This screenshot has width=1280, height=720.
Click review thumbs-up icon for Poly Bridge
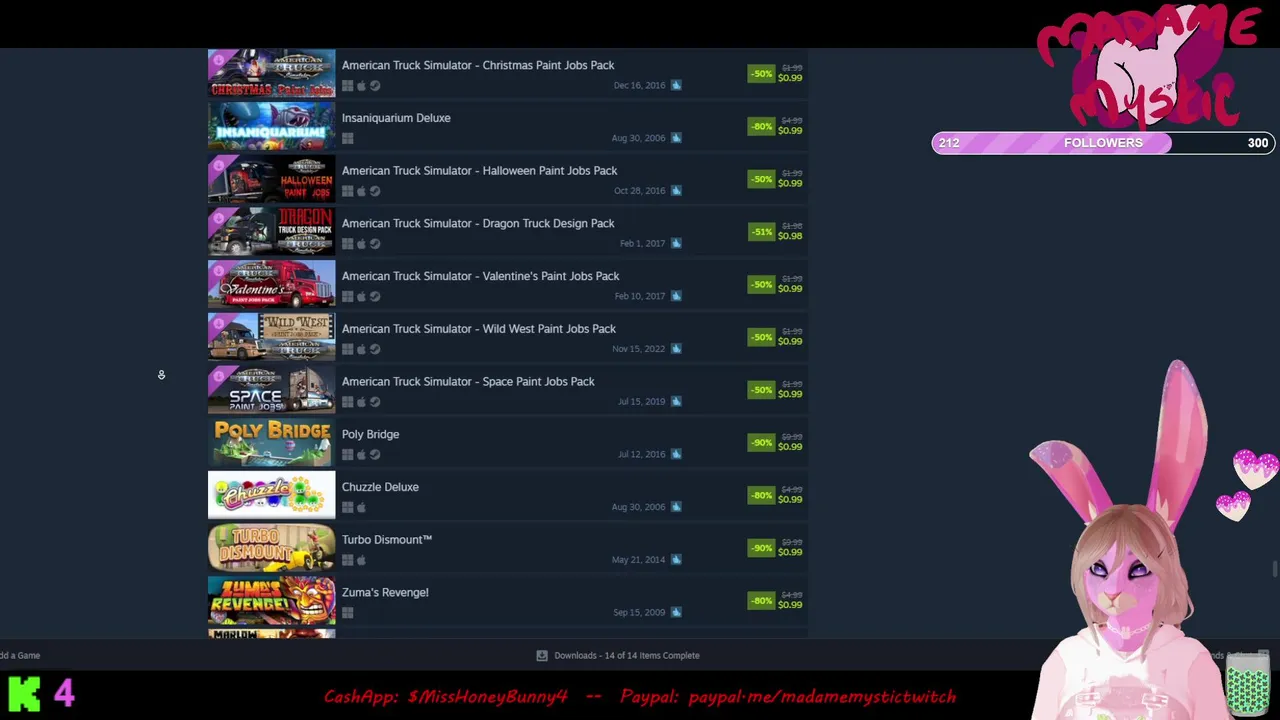(x=676, y=454)
